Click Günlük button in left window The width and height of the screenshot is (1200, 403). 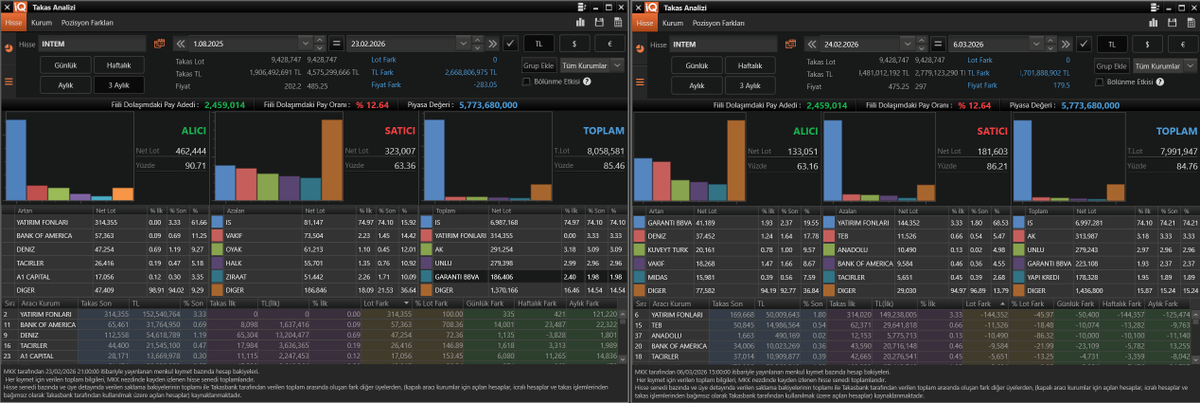click(65, 64)
